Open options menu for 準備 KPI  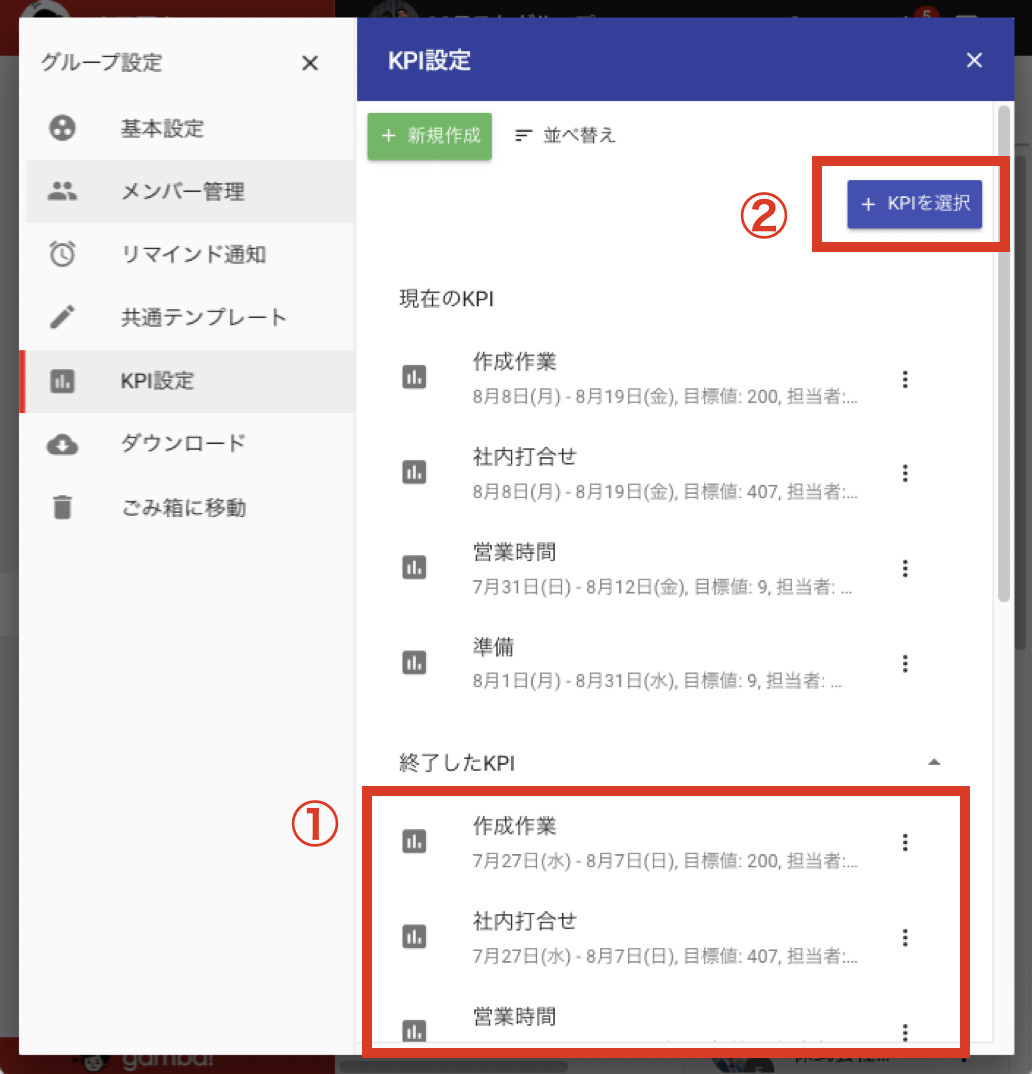pyautogui.click(x=905, y=663)
